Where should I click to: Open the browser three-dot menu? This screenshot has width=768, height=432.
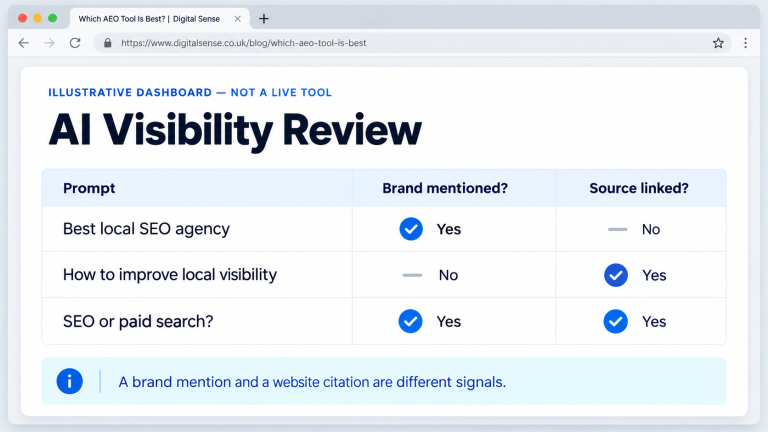tap(745, 43)
